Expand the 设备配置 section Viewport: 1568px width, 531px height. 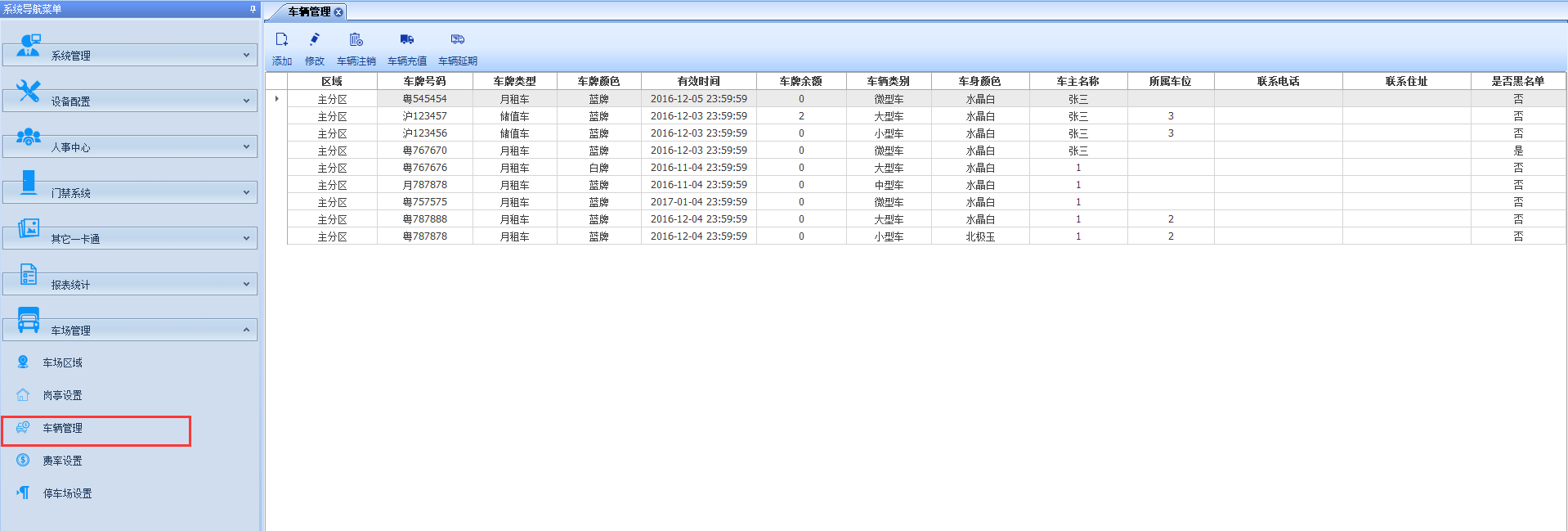[130, 101]
